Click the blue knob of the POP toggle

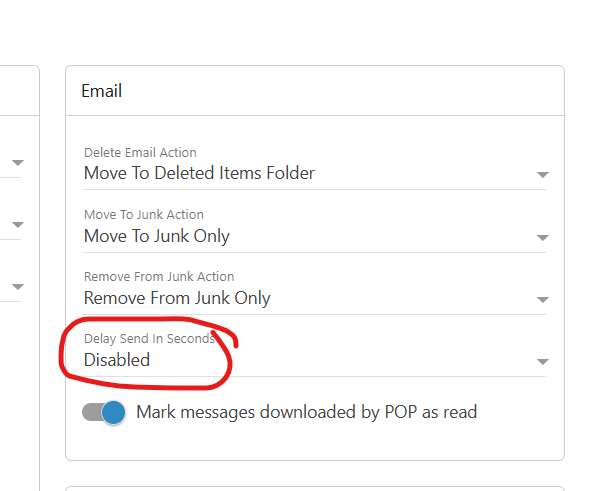[113, 413]
